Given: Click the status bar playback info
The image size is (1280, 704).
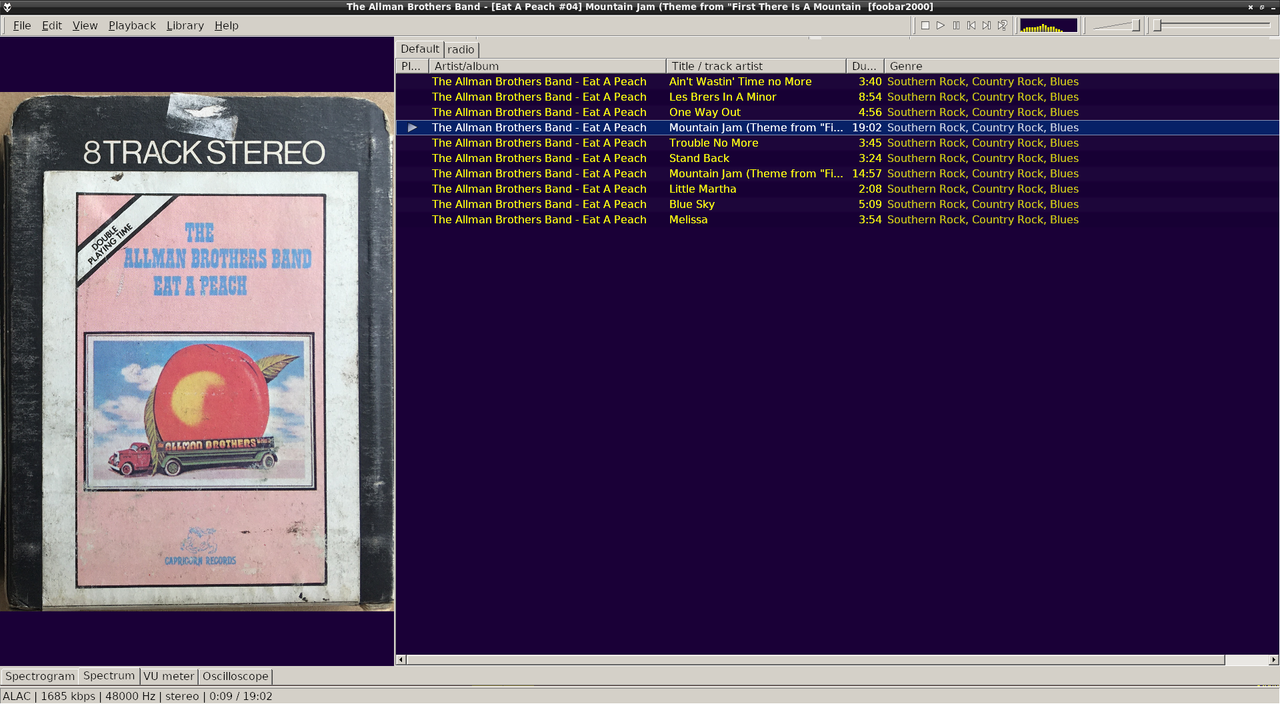Looking at the screenshot, I should pos(138,696).
